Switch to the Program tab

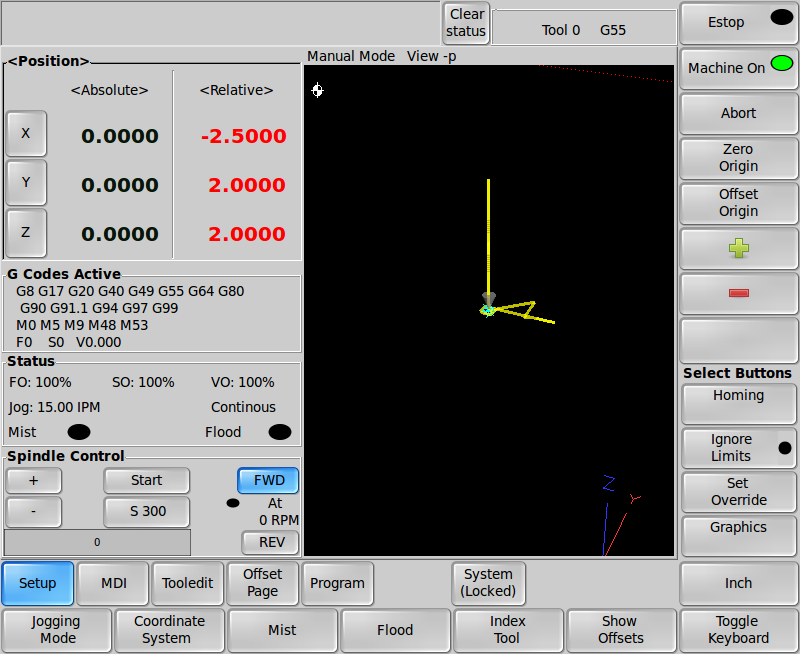pos(337,583)
